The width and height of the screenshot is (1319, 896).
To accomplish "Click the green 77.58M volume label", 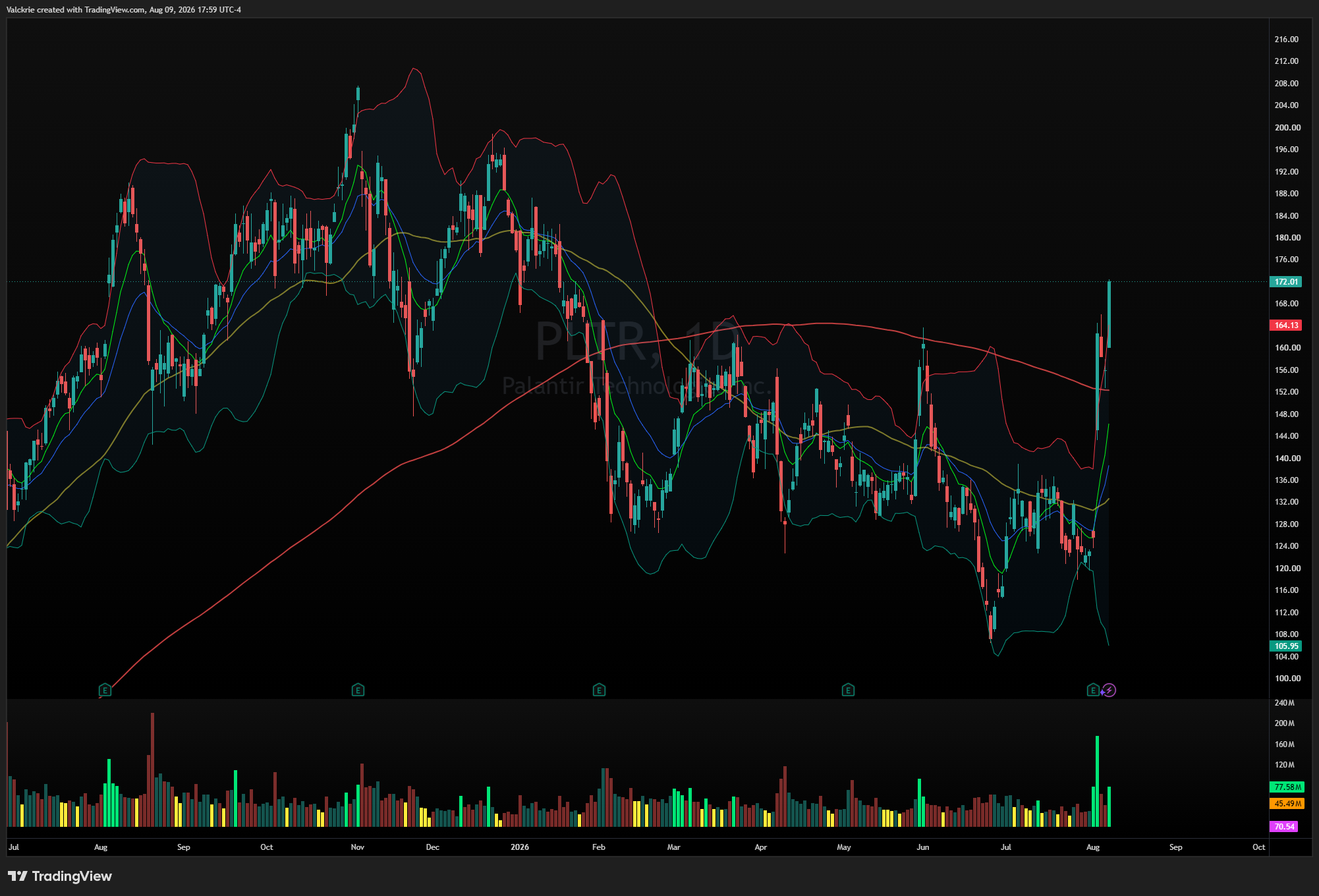I will (1287, 787).
